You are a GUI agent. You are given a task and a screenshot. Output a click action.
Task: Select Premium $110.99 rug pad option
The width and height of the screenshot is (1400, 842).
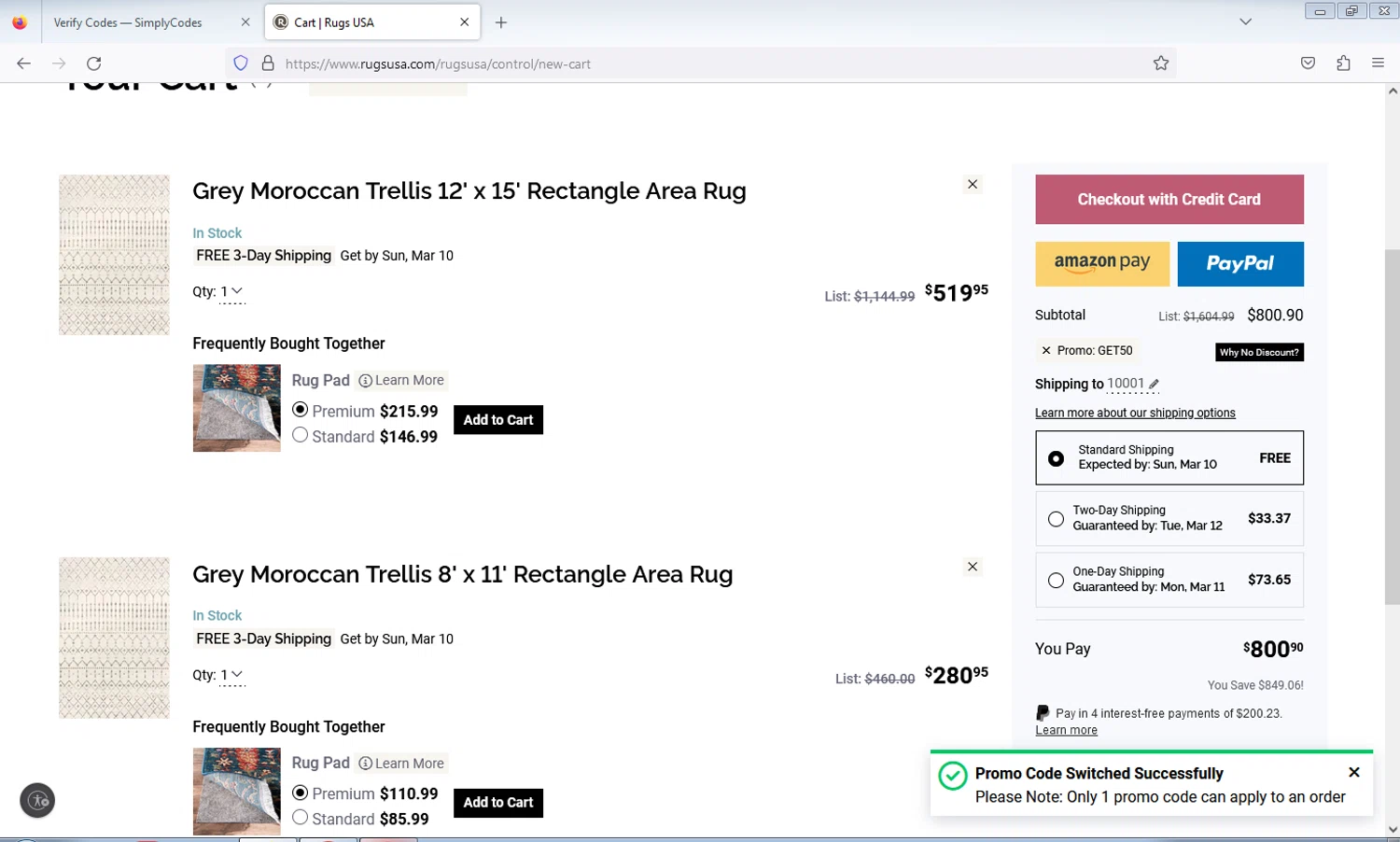(300, 793)
